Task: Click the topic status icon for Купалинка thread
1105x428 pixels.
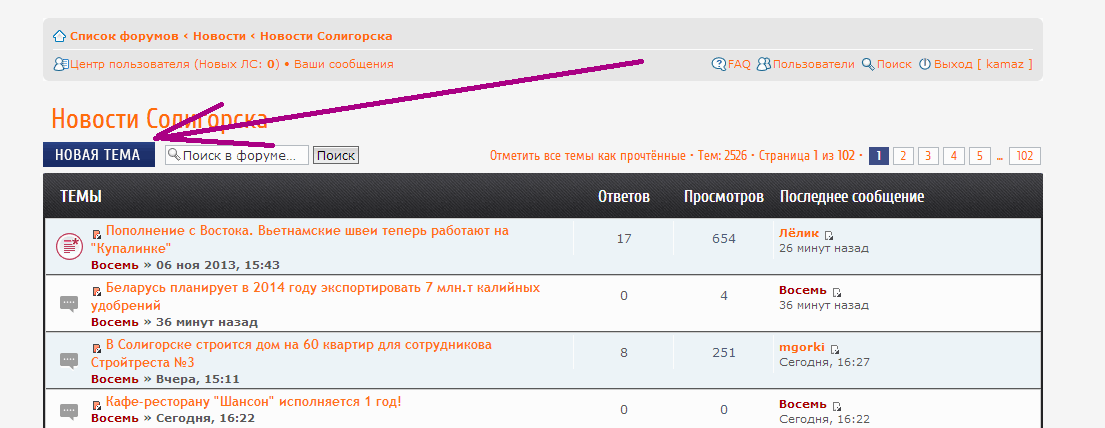Action: (68, 245)
